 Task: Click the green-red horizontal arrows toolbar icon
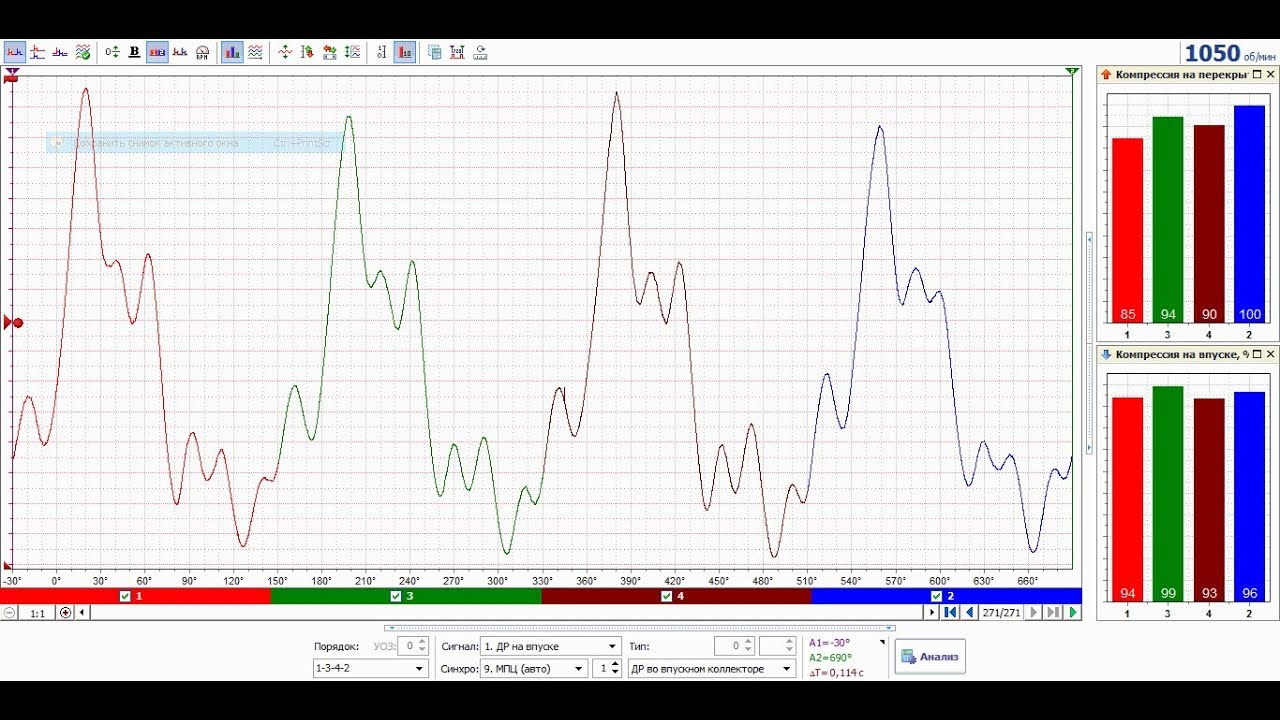point(330,52)
